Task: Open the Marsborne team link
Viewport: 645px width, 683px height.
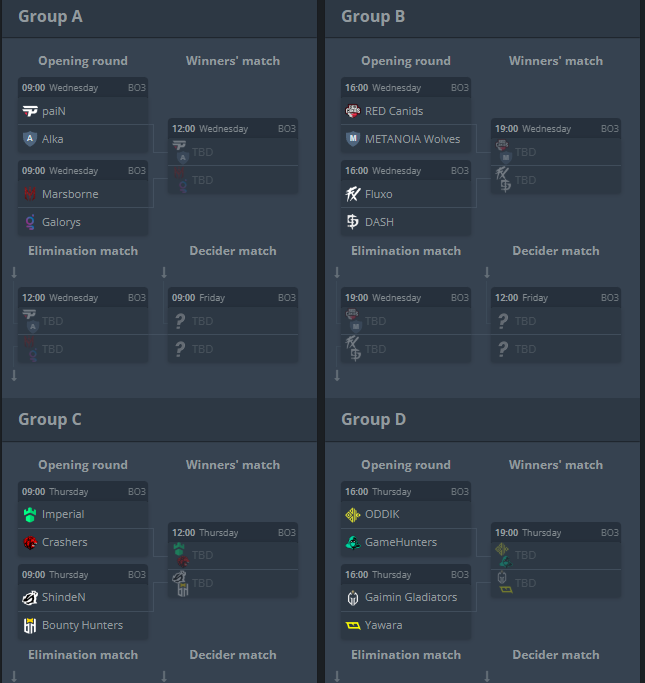Action: (70, 194)
